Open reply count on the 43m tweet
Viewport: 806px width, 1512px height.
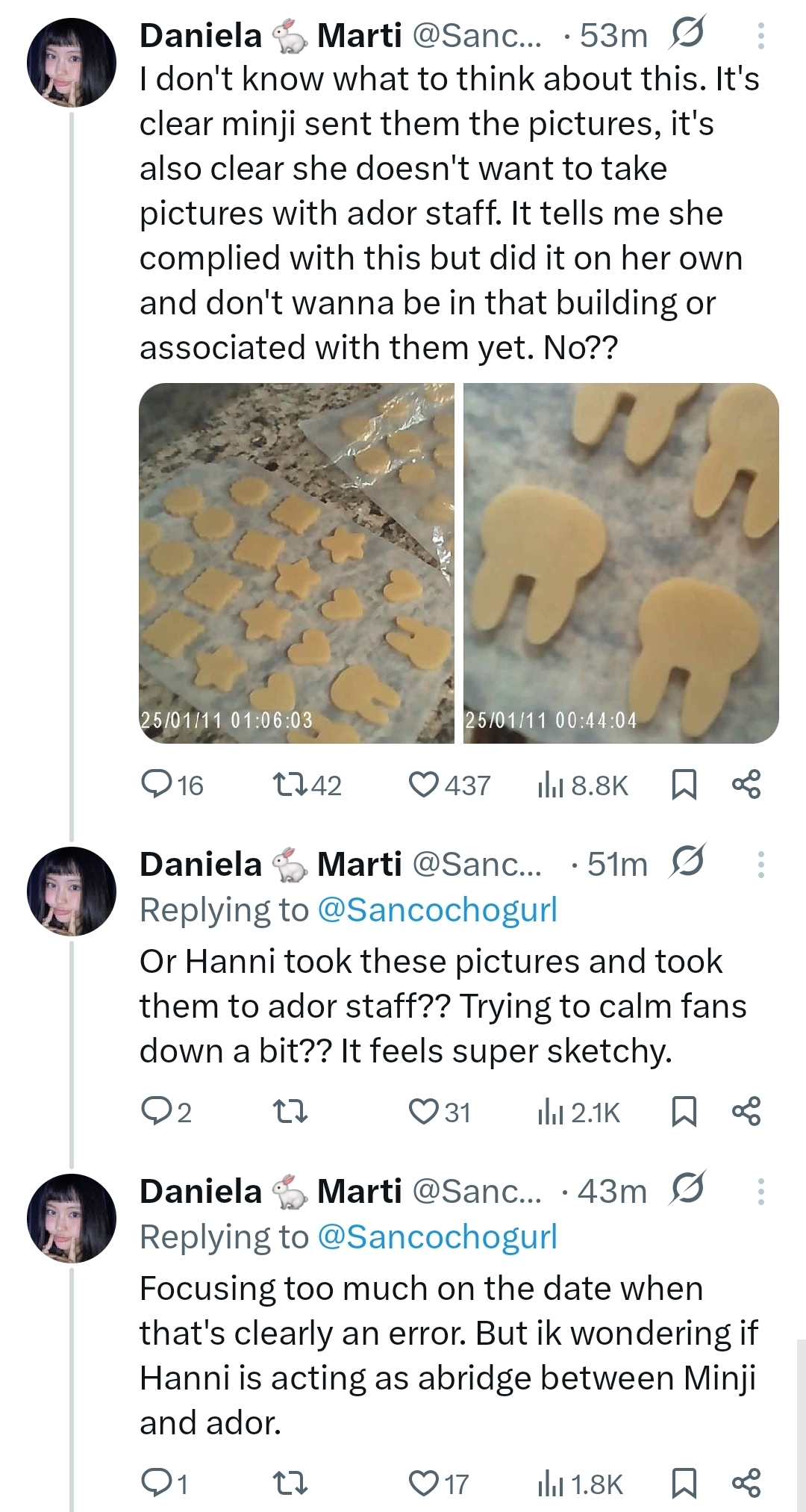click(165, 1484)
